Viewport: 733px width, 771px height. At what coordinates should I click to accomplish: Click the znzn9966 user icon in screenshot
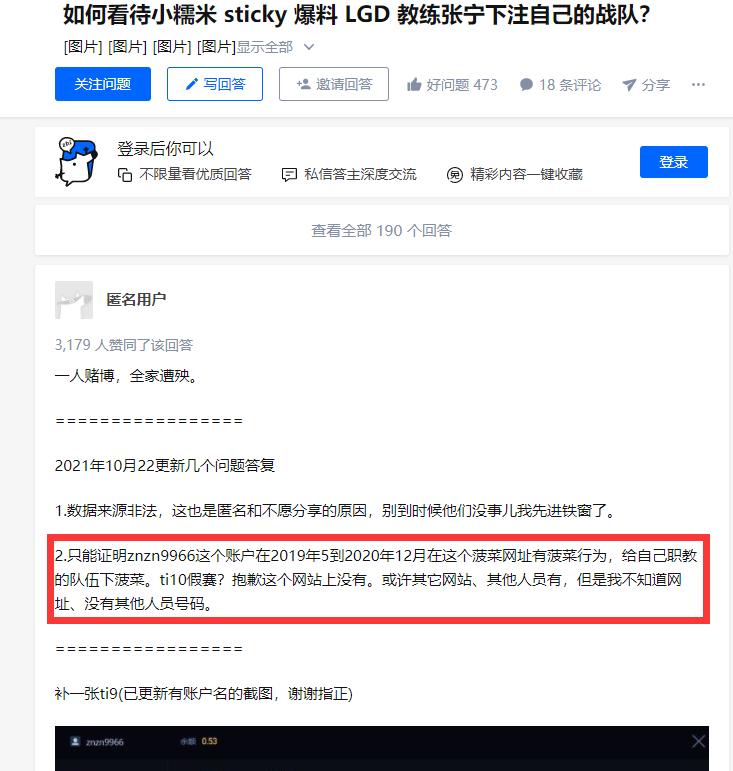coord(75,741)
